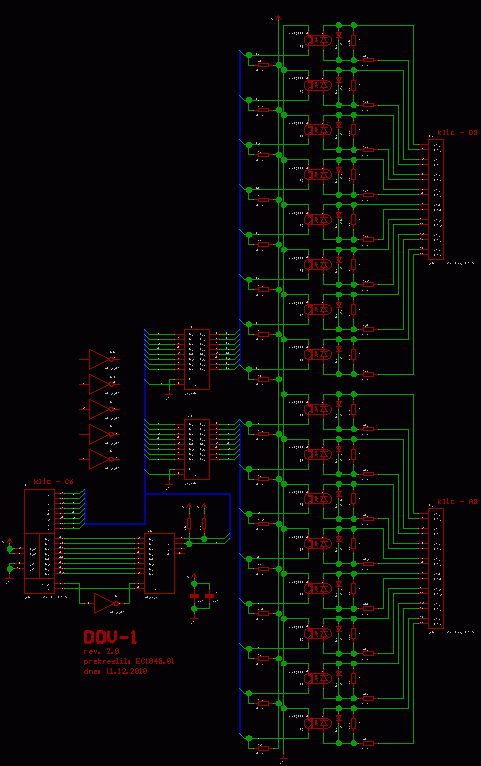The image size is (481, 766).
Task: Click the large DDV-1 title text
Action: click(x=110, y=637)
